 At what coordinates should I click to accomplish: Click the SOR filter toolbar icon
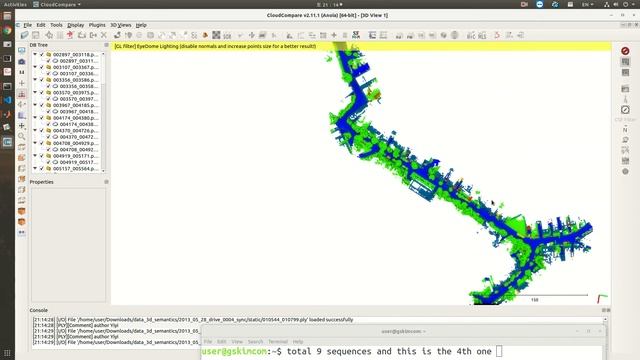(x=227, y=36)
